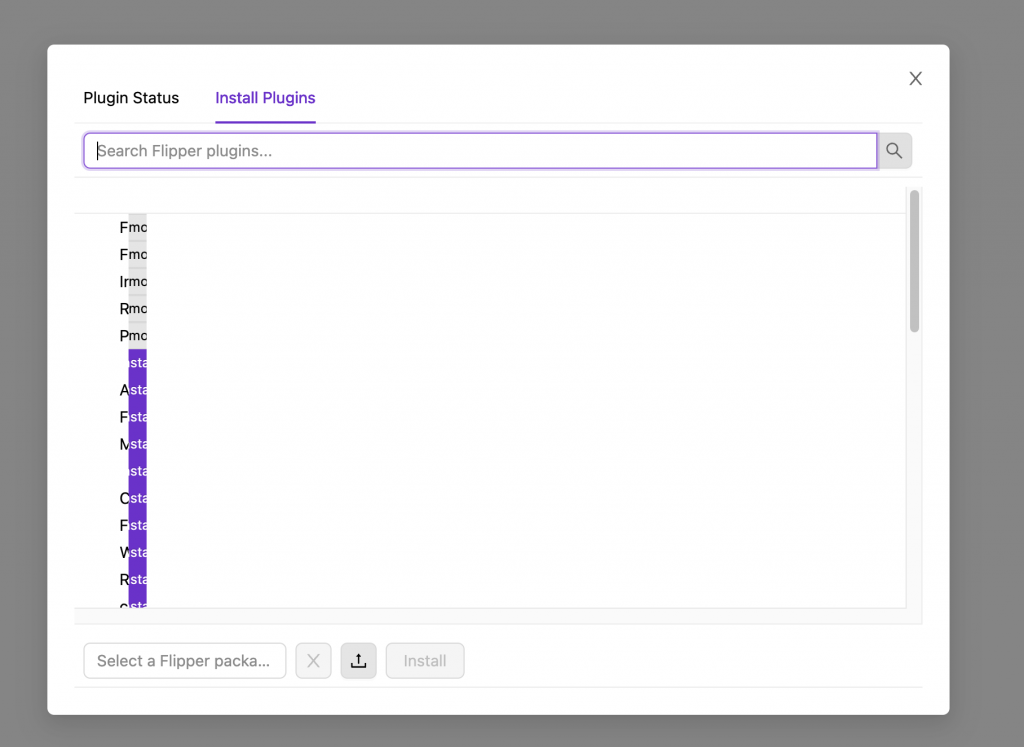
Task: Install the plugin in the row starting with W
Action: [138, 552]
